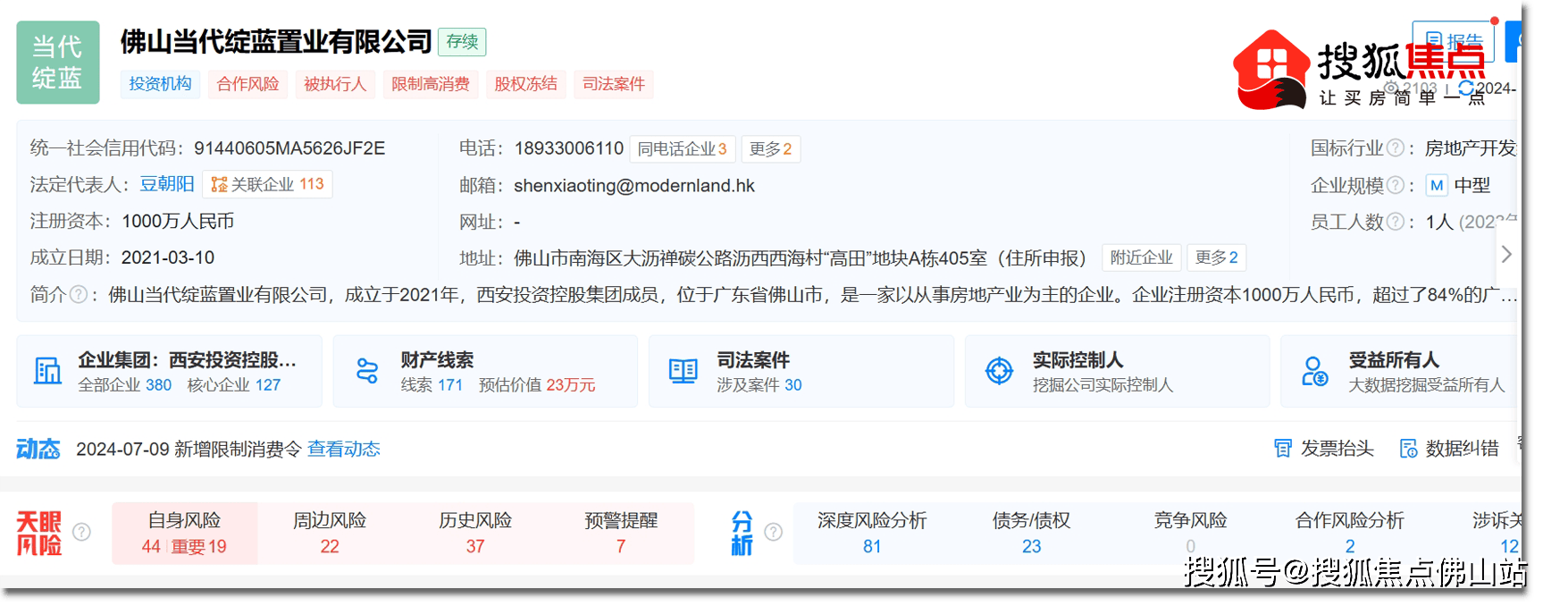The width and height of the screenshot is (1568, 606).
Task: Select the 深度风险分析 tab
Action: [x=872, y=534]
